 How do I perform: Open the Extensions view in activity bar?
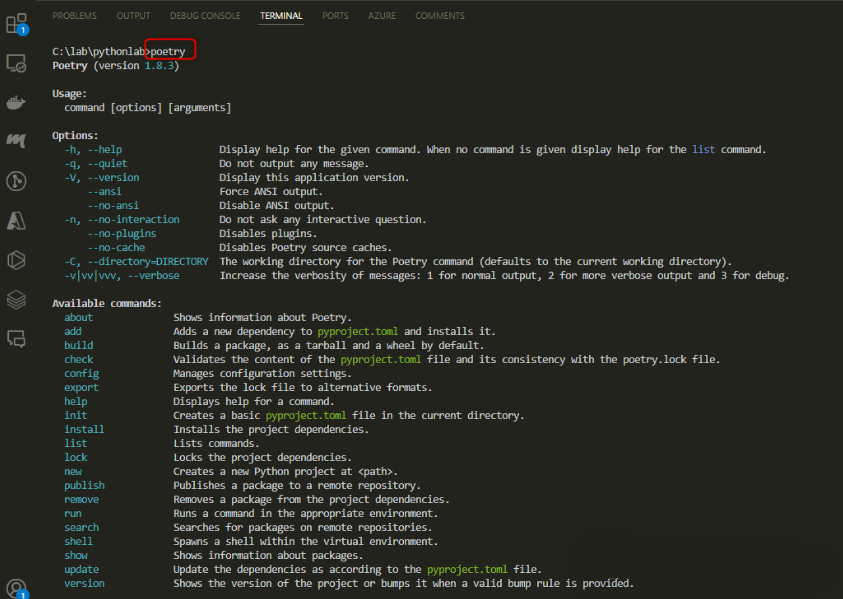[16, 22]
